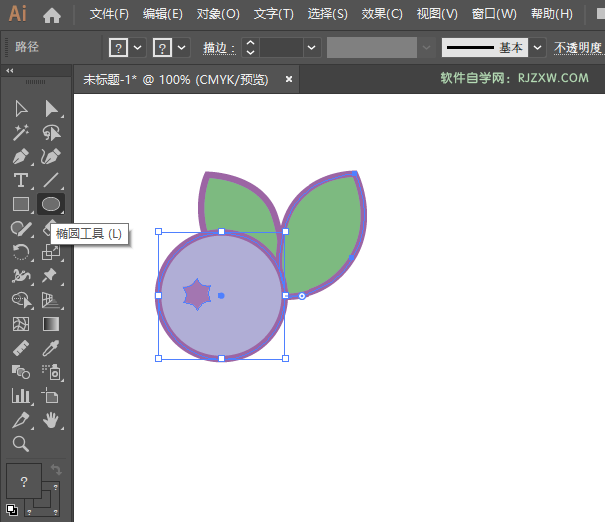Swap fill and stroke colors
The image size is (605, 522).
click(56, 470)
